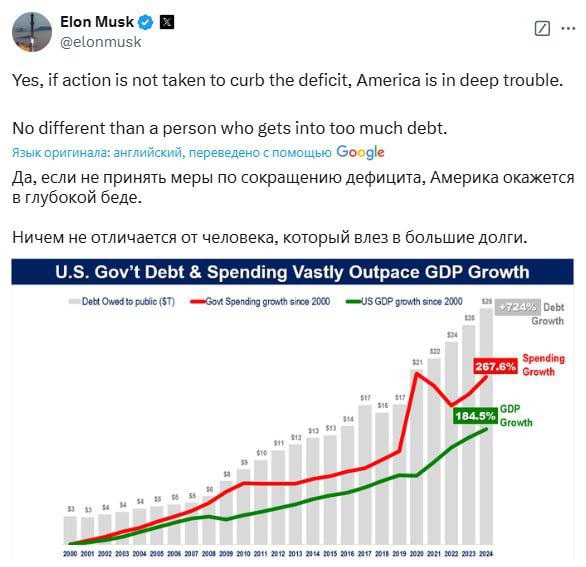The width and height of the screenshot is (586, 567).
Task: Open Elon Musk's profile avatar
Action: (32, 32)
